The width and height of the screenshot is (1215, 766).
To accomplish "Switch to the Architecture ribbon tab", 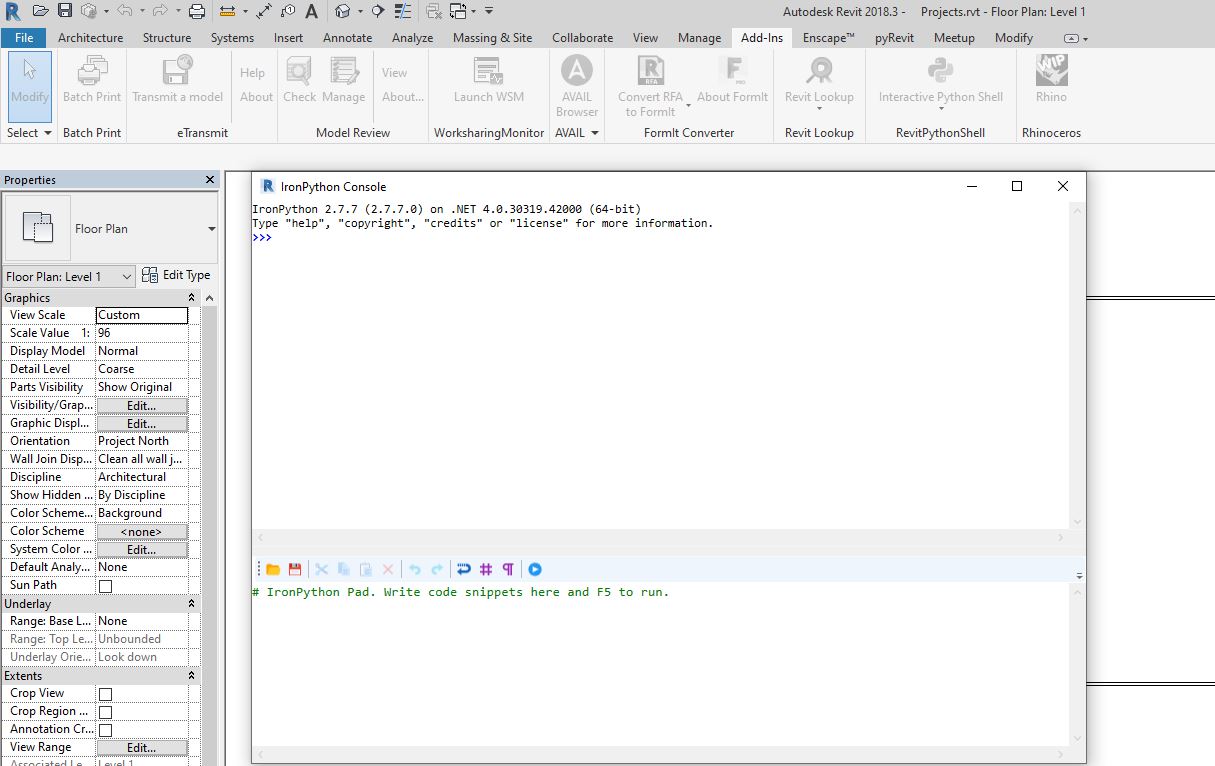I will tap(90, 37).
